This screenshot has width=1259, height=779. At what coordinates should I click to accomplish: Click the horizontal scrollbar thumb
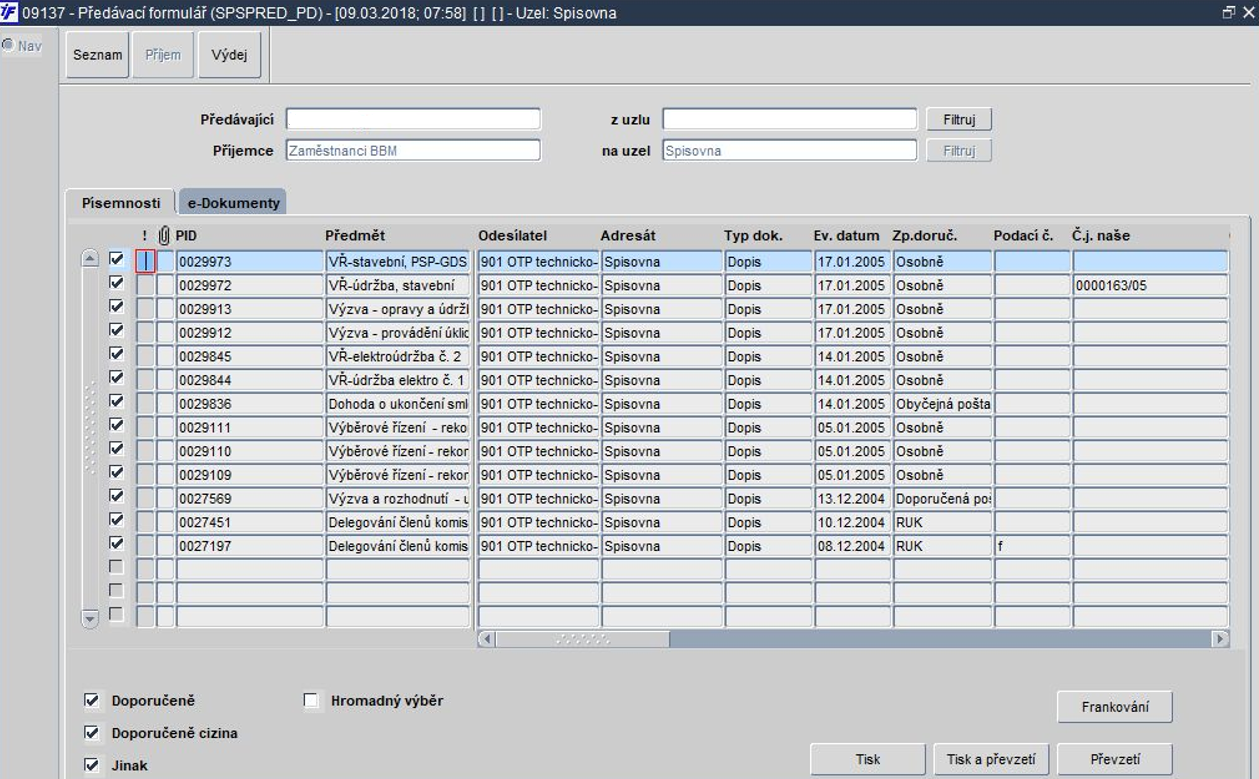click(x=583, y=639)
